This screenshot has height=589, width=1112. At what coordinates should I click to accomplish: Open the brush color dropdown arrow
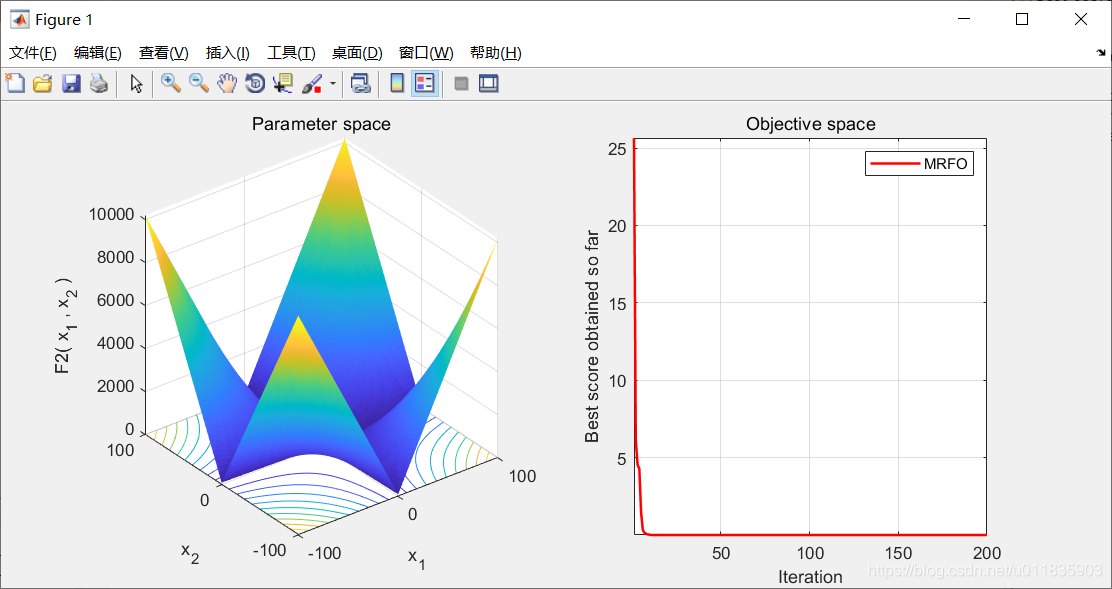point(332,84)
